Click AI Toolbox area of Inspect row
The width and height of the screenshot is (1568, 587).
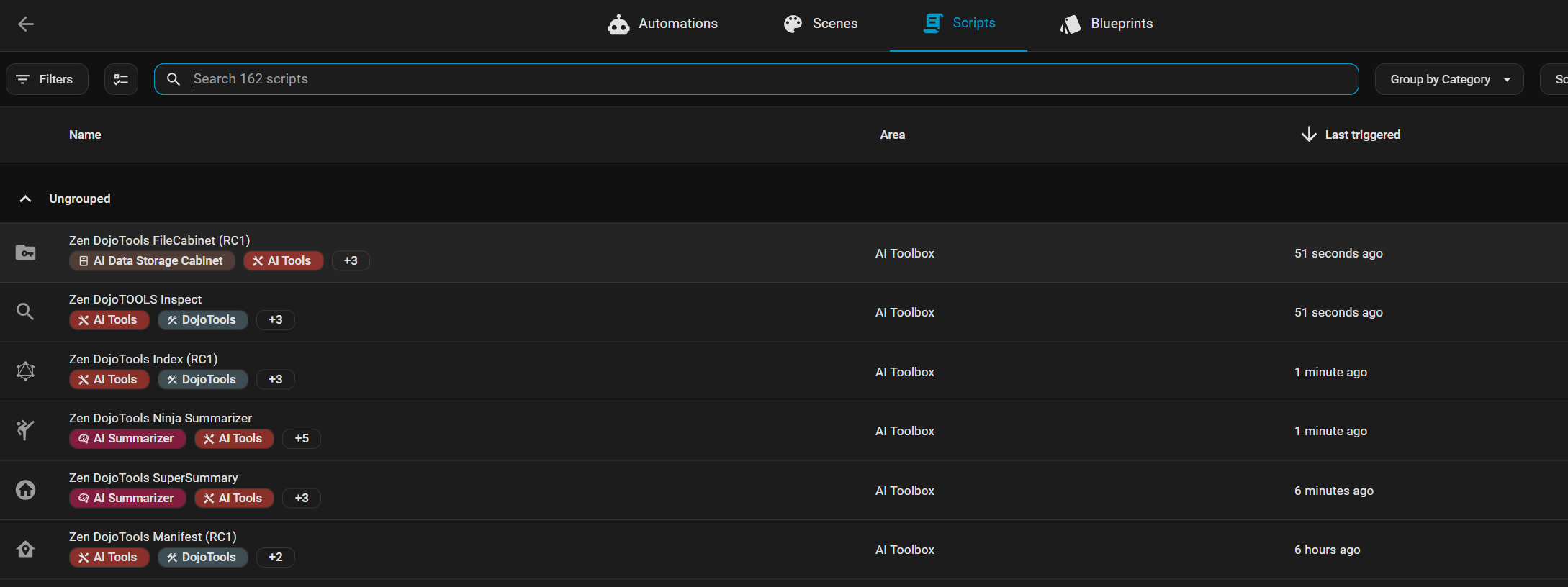click(905, 312)
